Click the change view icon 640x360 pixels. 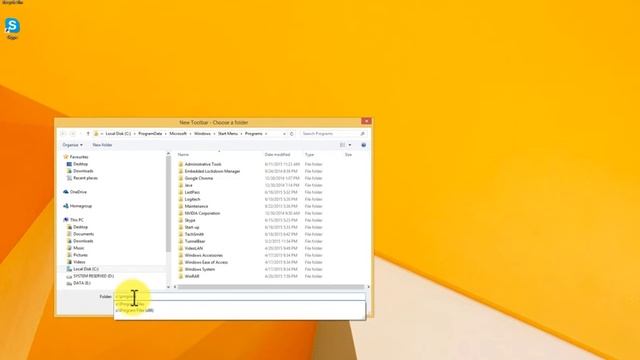(x=342, y=145)
